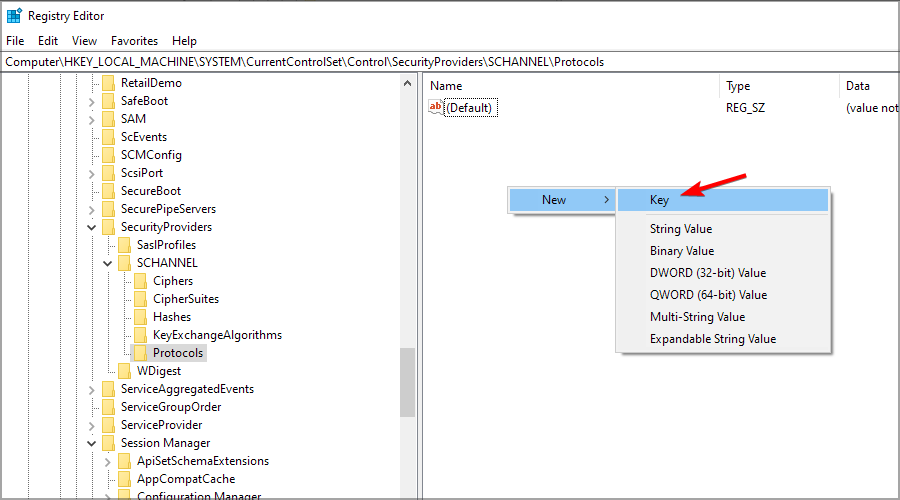
Task: Click the New context menu item
Action: tap(562, 200)
